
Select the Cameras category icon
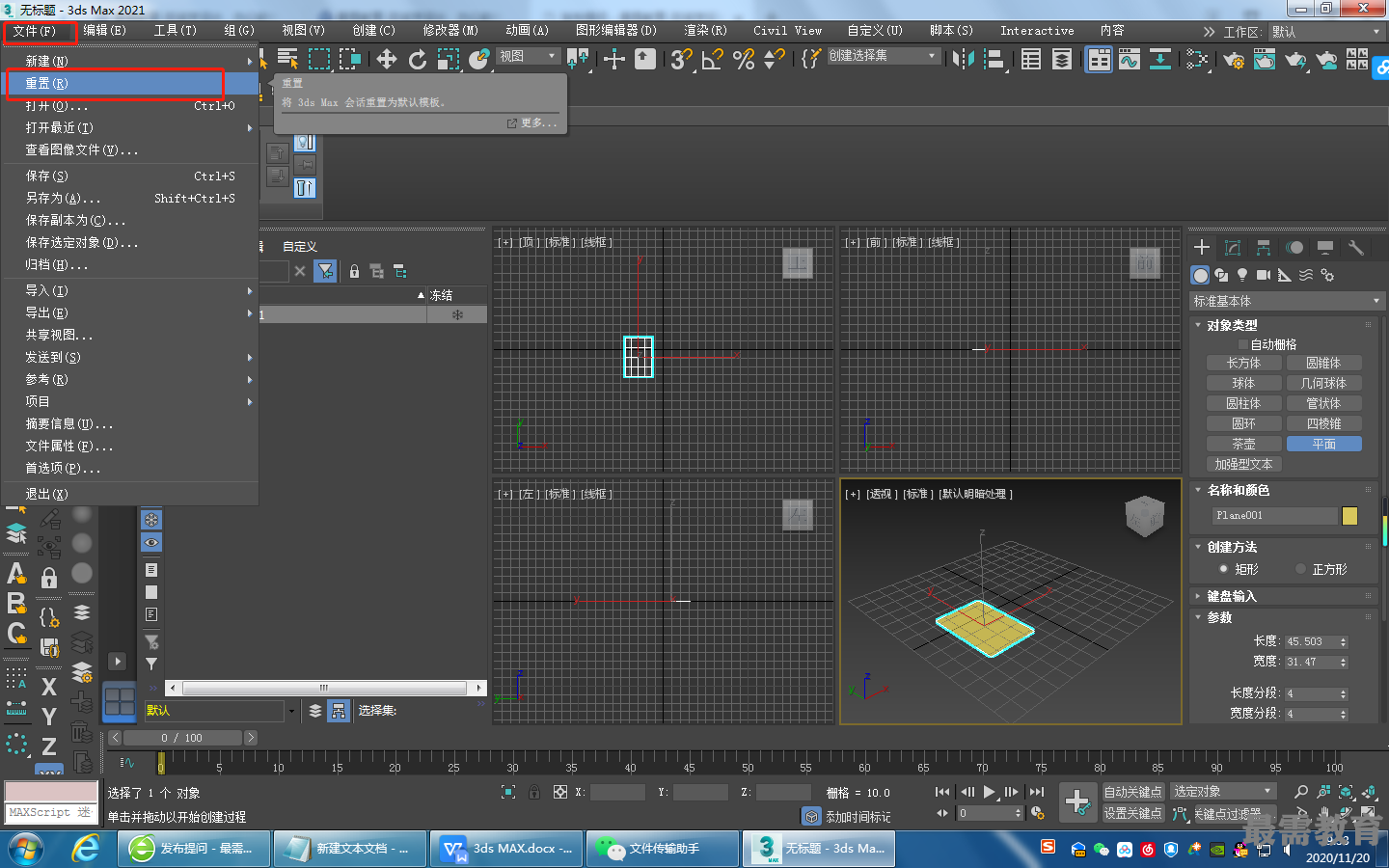point(1264,275)
